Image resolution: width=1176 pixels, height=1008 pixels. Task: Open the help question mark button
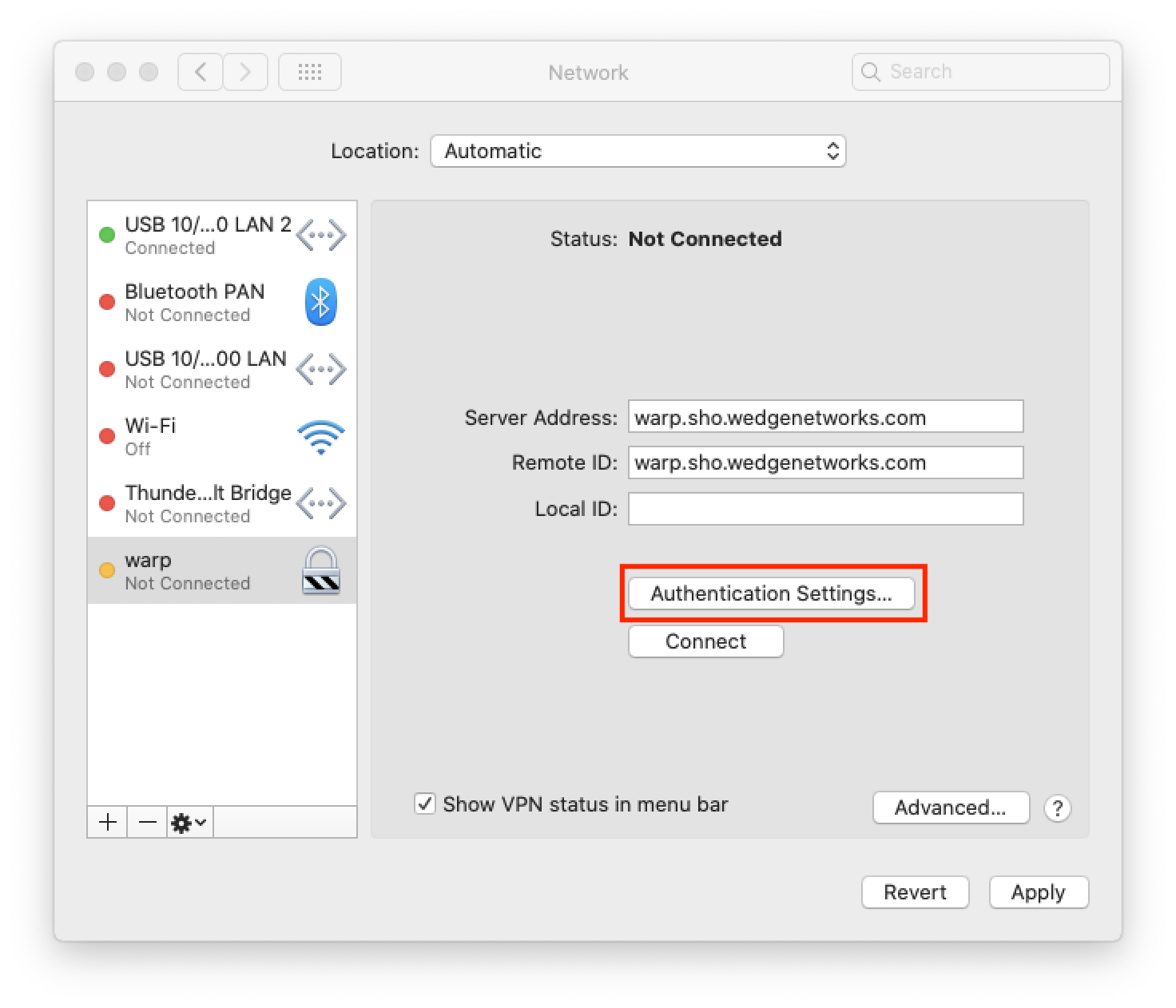1057,808
